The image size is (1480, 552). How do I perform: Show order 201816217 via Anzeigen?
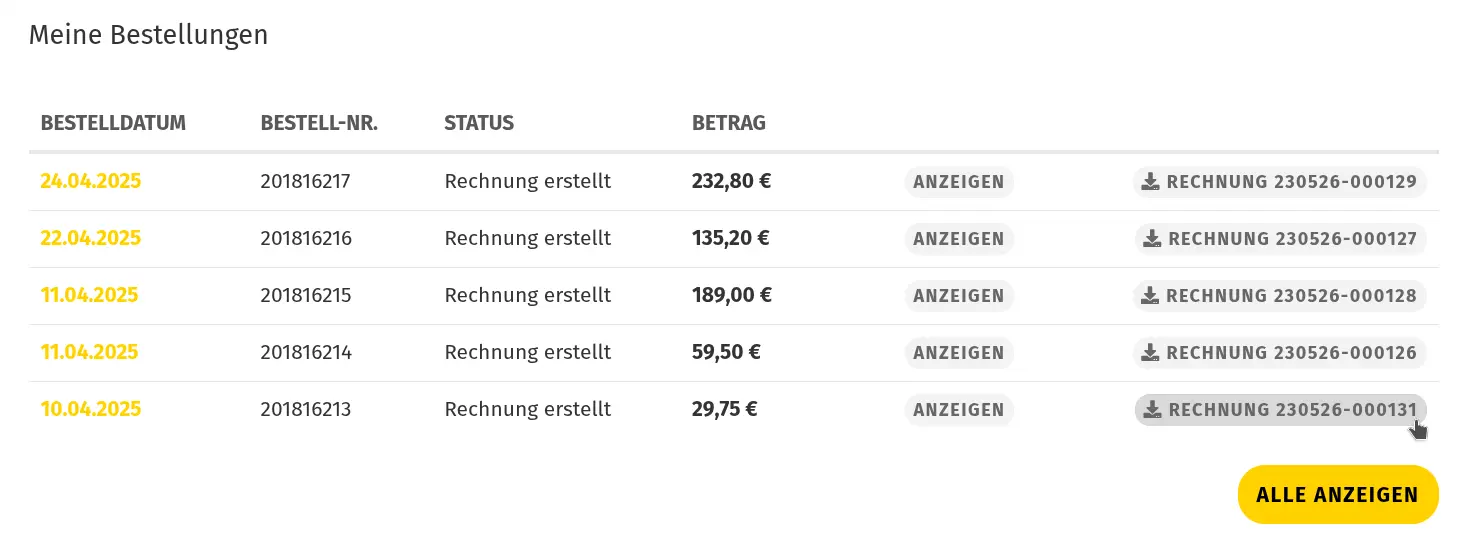[x=959, y=182]
